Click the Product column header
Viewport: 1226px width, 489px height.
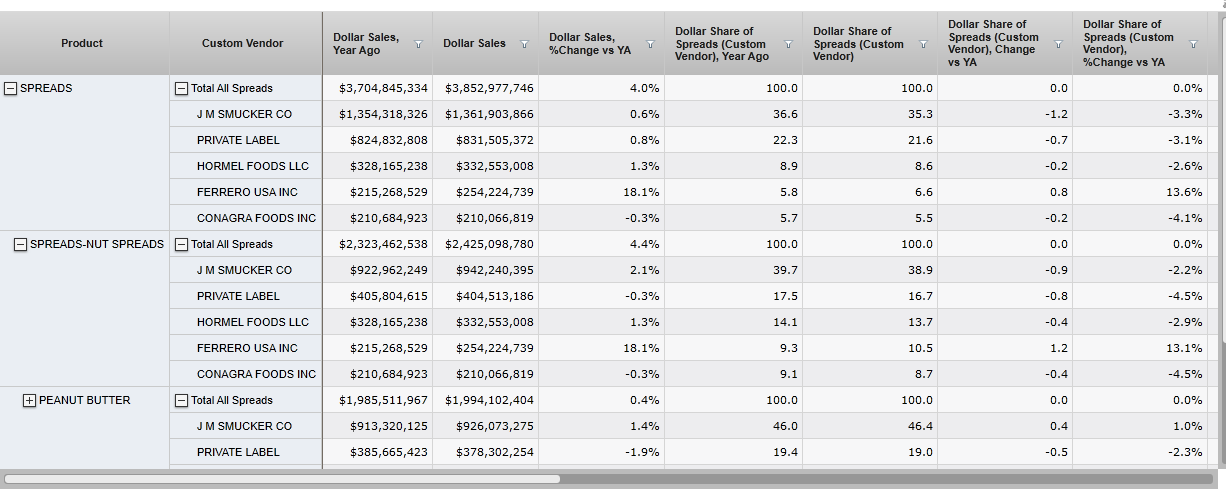(x=82, y=43)
